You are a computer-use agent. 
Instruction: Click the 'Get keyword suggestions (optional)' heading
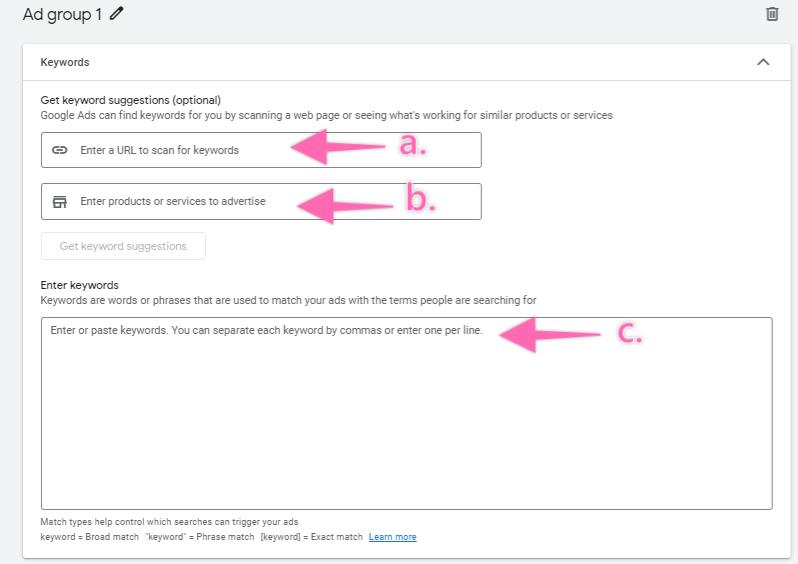click(x=131, y=100)
